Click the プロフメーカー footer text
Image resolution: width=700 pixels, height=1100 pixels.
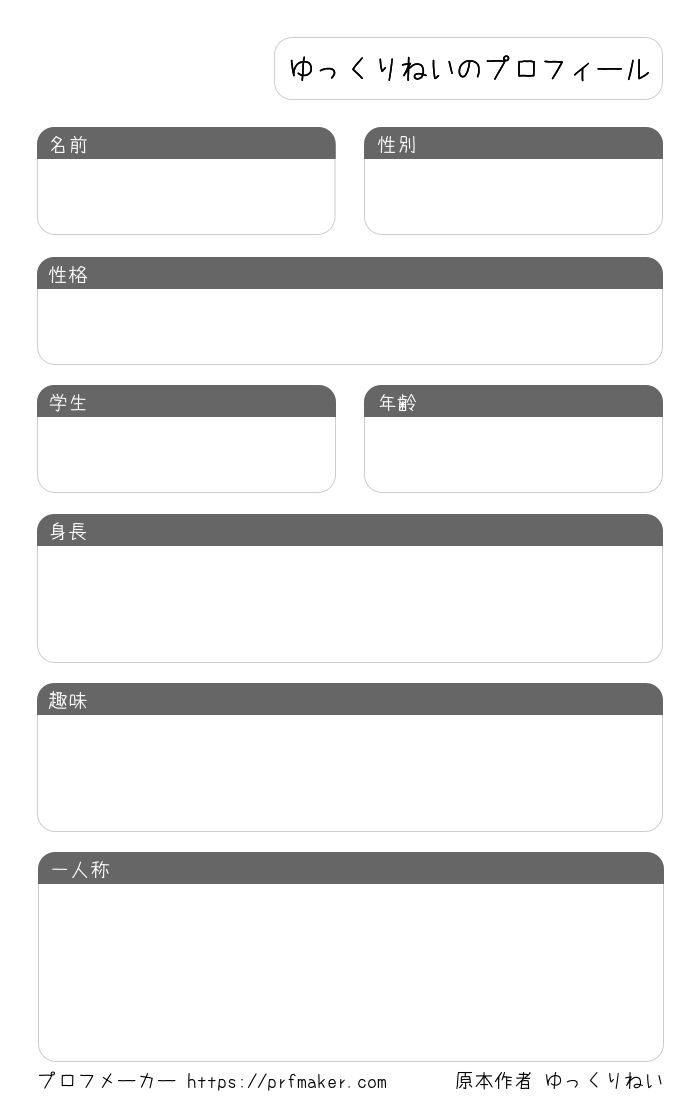107,1080
